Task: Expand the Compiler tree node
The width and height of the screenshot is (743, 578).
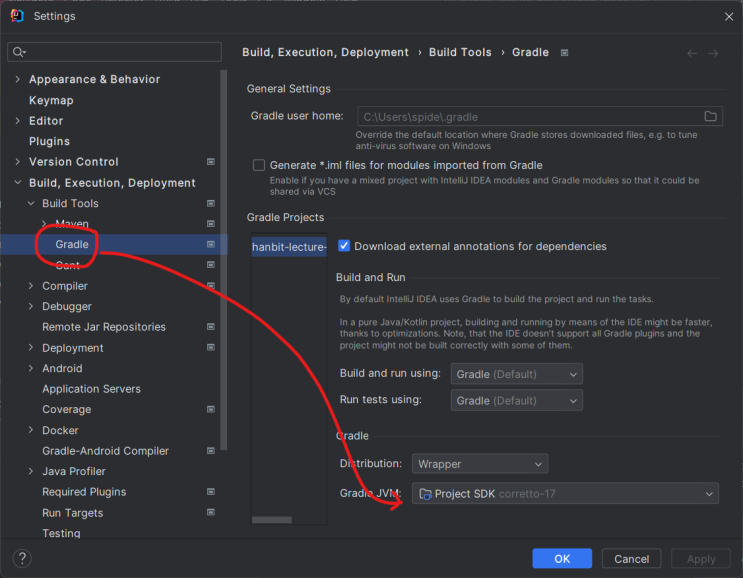Action: coord(32,286)
